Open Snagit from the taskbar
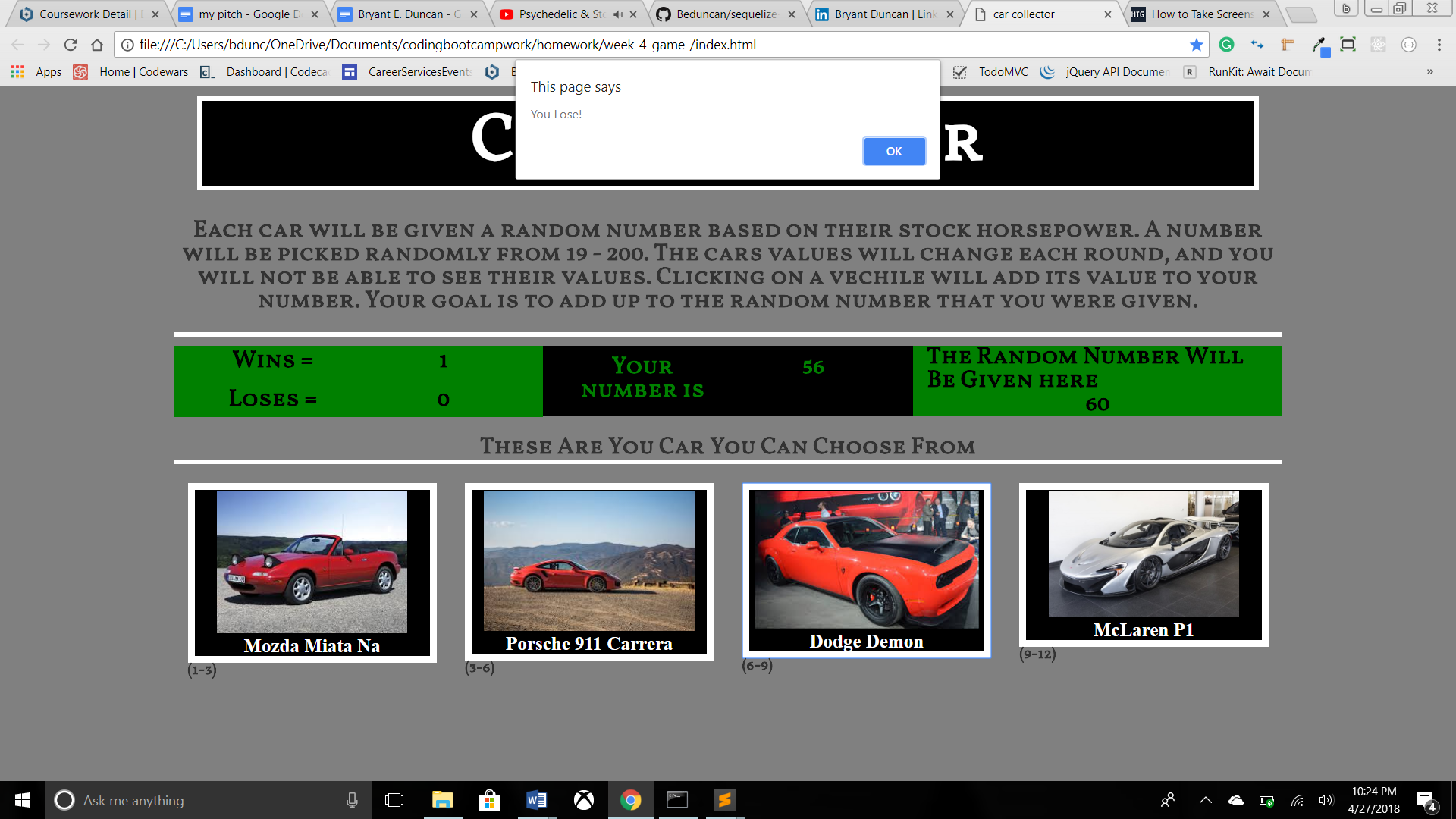 [725, 800]
